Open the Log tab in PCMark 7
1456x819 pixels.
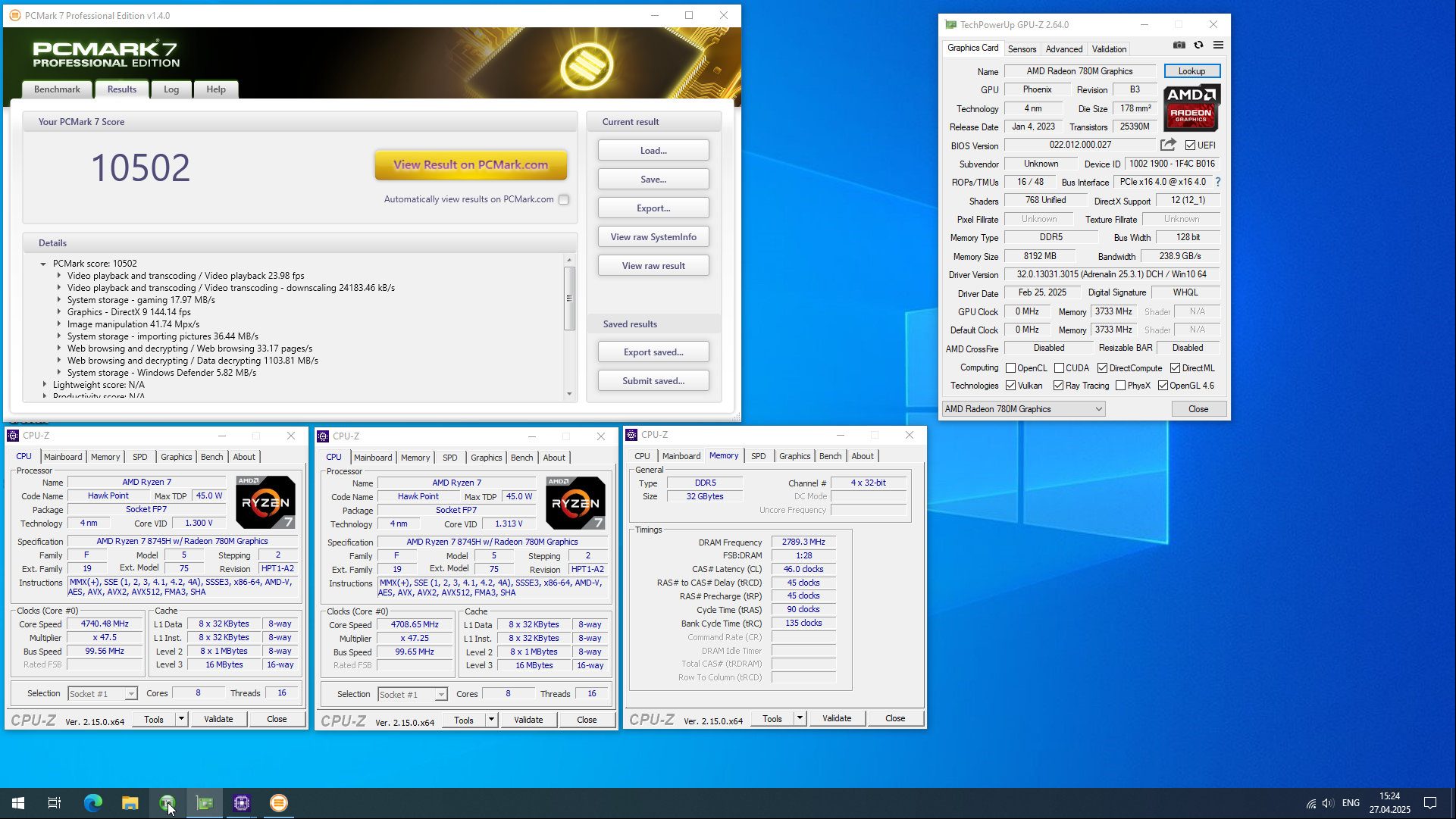tap(171, 89)
